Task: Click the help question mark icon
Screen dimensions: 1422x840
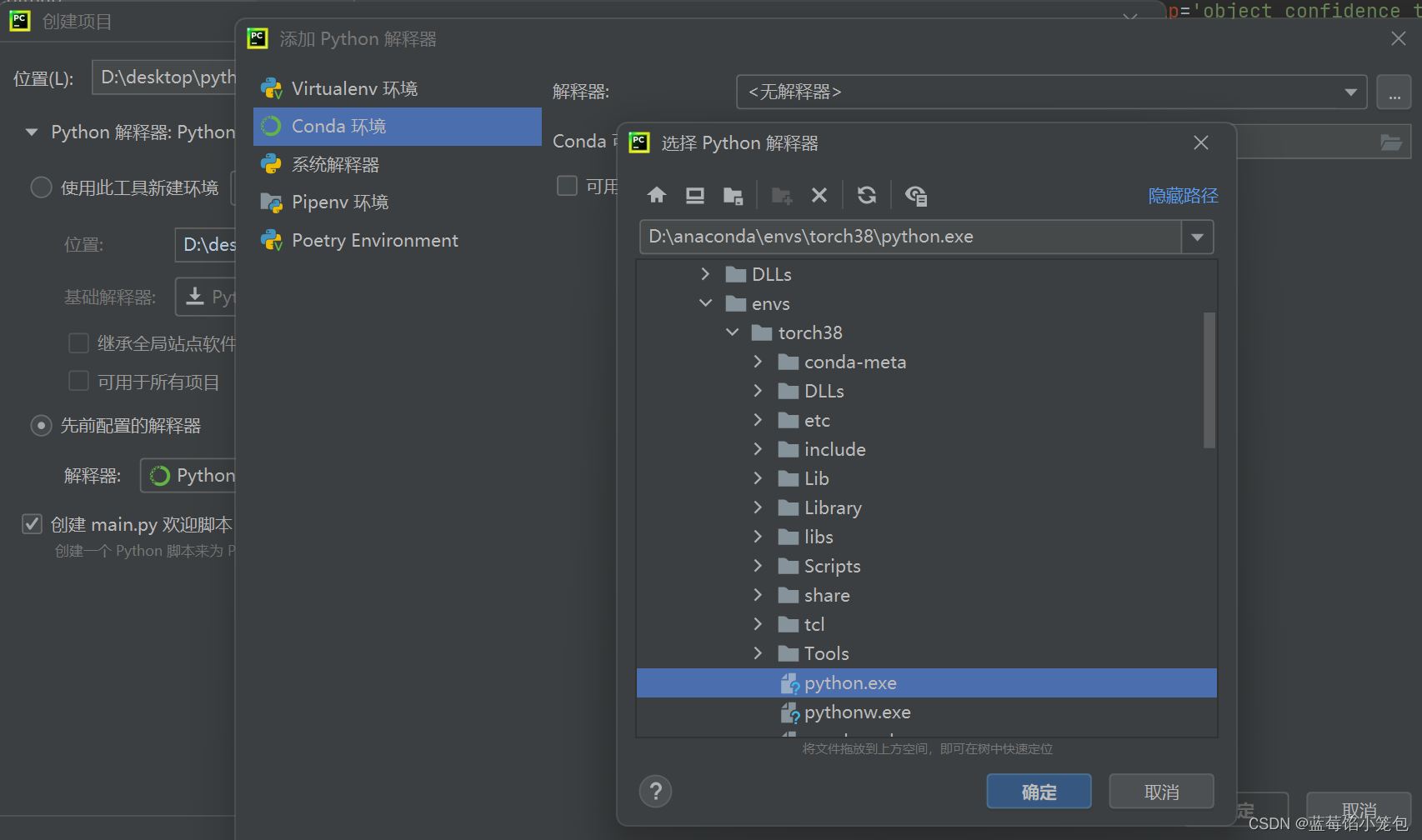Action: (655, 791)
